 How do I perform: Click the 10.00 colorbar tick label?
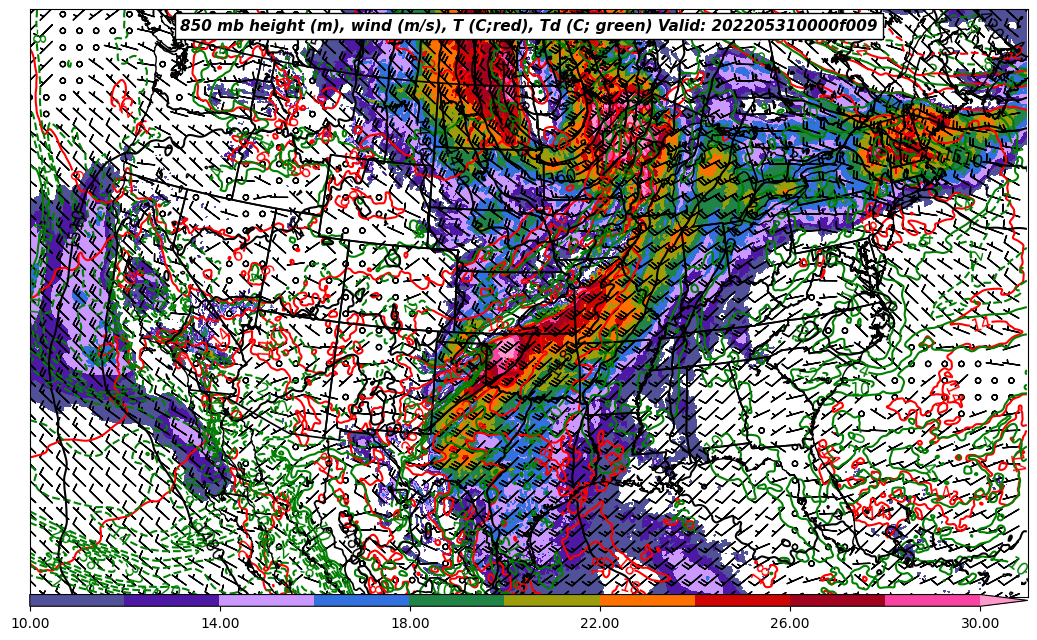[x=30, y=623]
